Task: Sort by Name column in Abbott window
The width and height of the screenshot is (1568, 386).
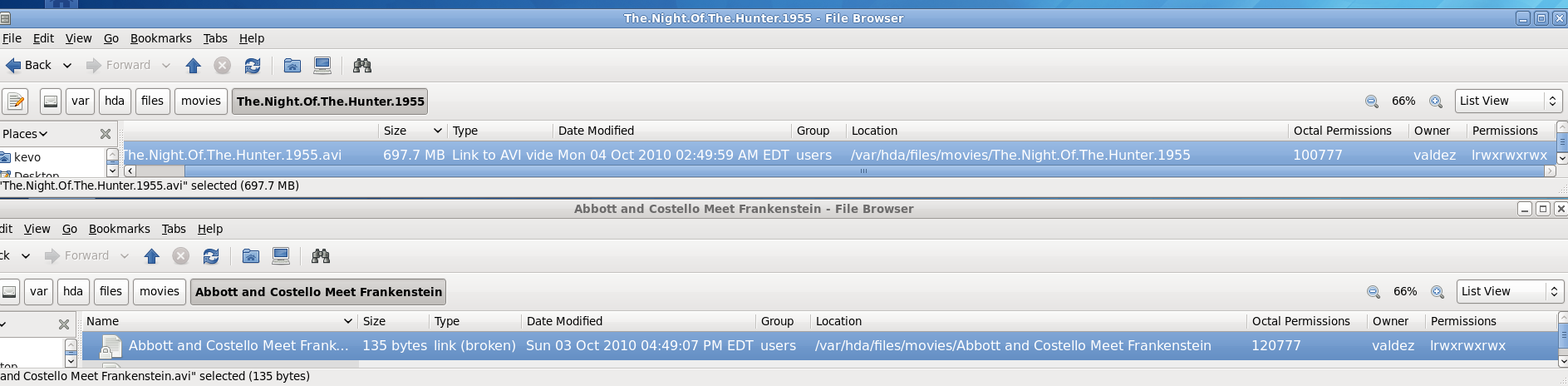Action: tap(219, 321)
